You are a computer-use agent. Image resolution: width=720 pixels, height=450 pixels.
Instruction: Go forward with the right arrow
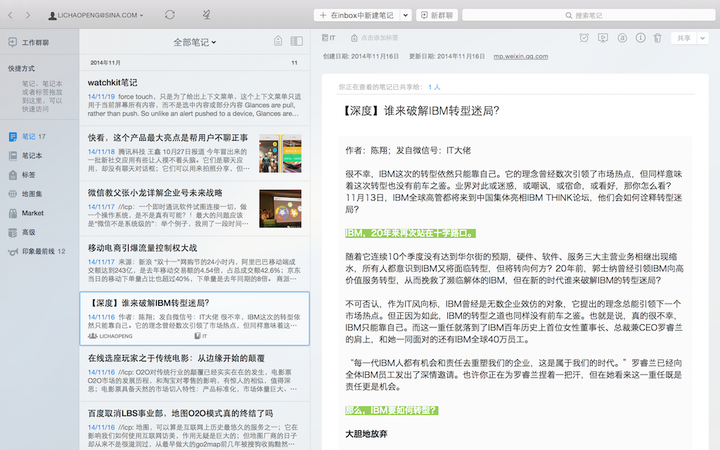pos(28,15)
